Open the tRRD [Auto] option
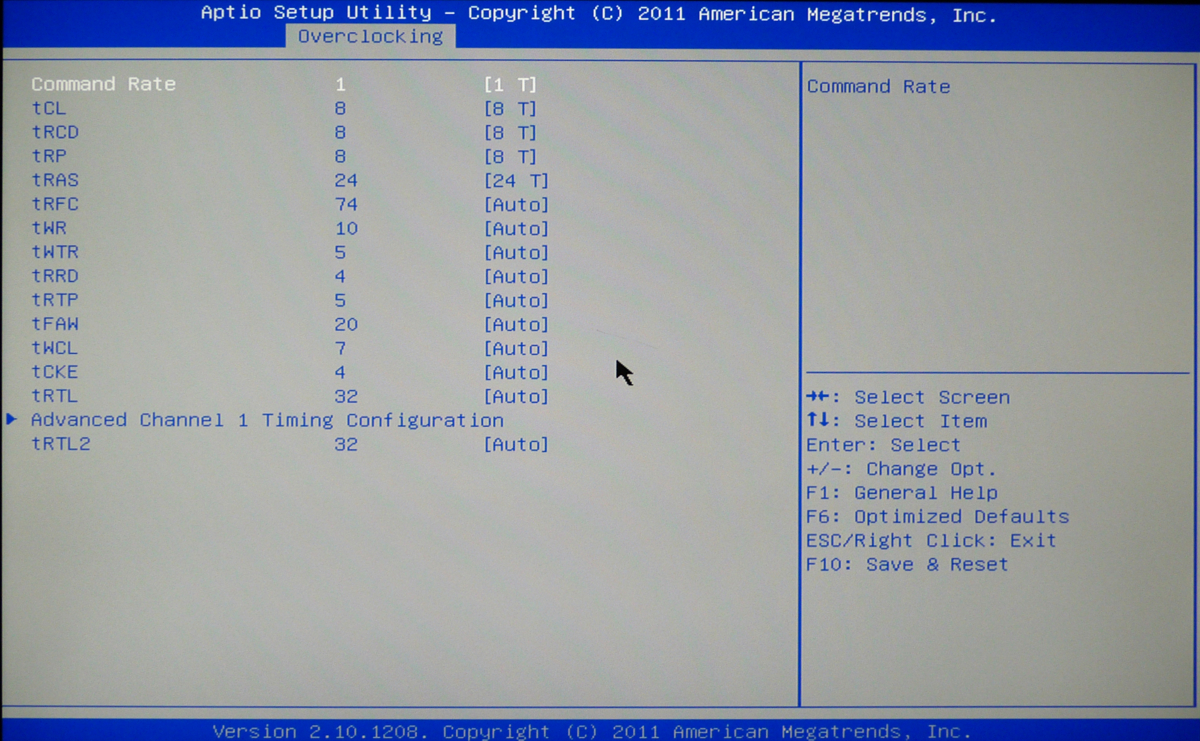1200x741 pixels. pos(516,277)
